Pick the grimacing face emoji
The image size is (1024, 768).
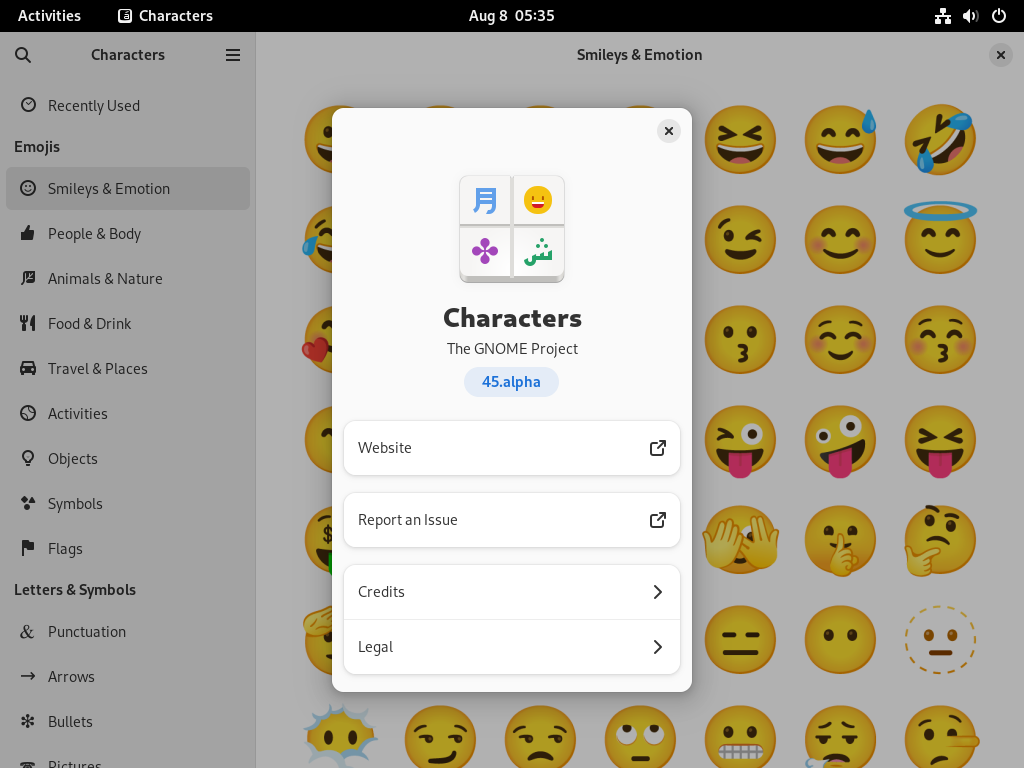(740, 736)
